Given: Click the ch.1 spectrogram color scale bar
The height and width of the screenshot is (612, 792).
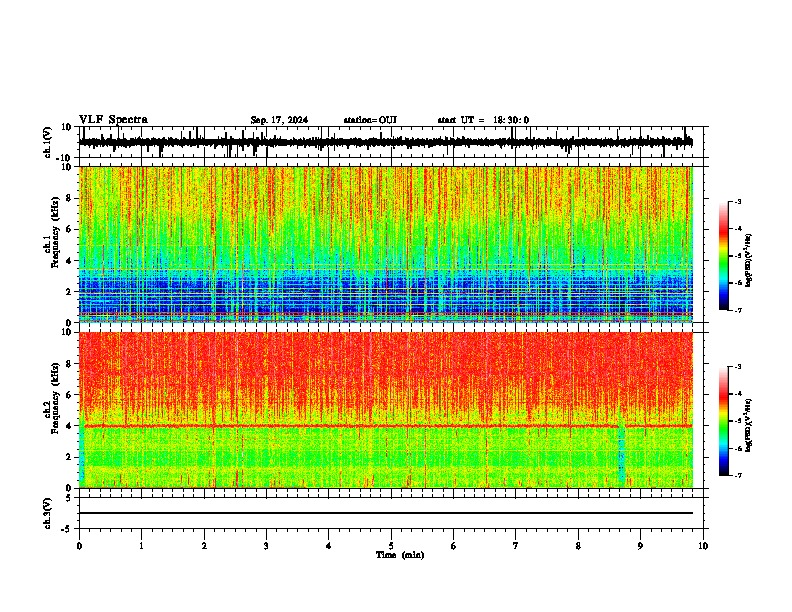Looking at the screenshot, I should [723, 256].
